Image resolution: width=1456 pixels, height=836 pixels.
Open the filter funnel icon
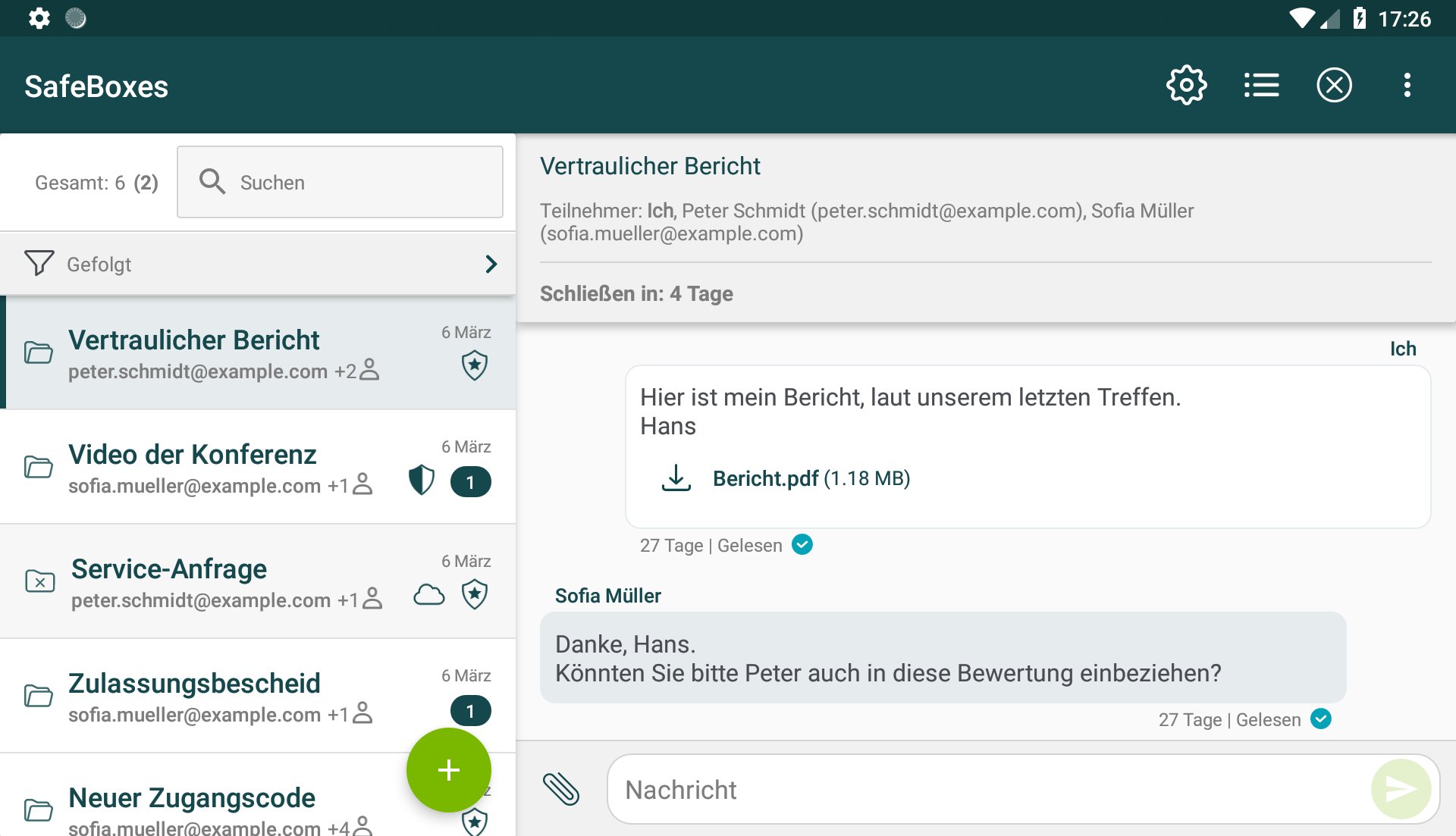[x=39, y=264]
